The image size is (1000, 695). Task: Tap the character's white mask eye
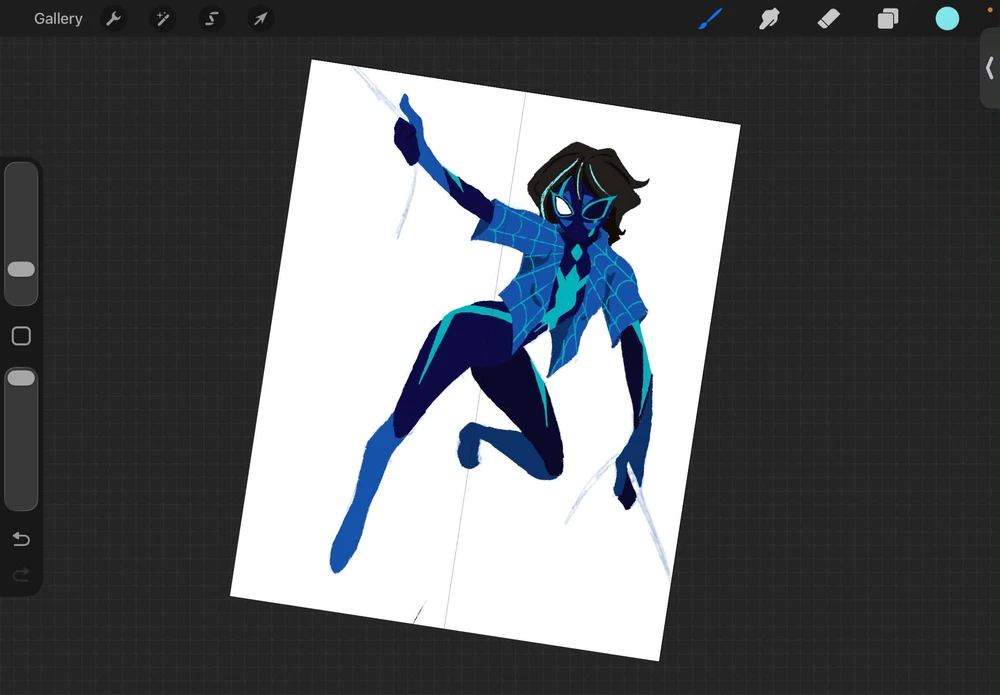562,206
